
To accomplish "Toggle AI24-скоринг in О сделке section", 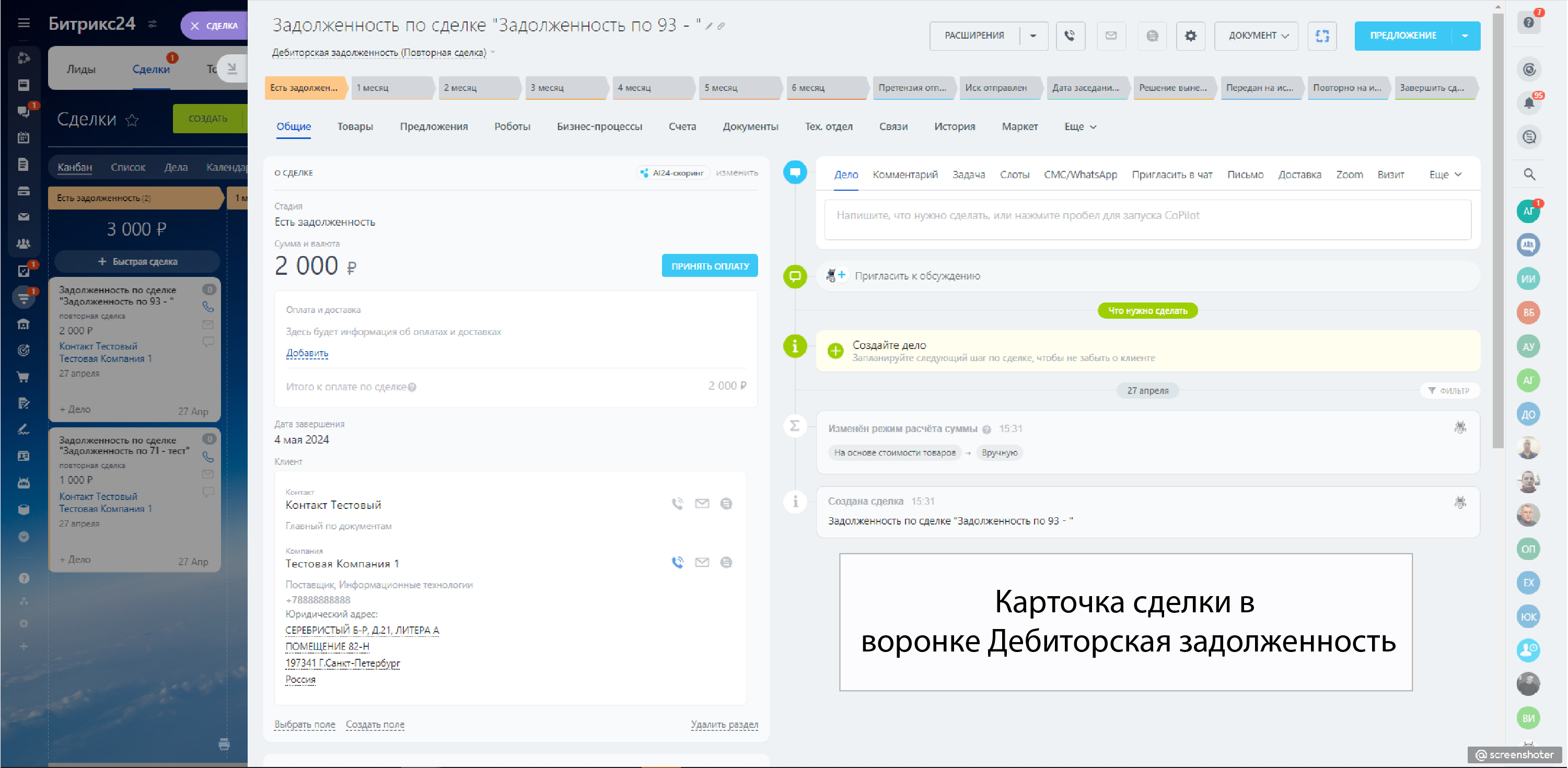I will pyautogui.click(x=673, y=173).
